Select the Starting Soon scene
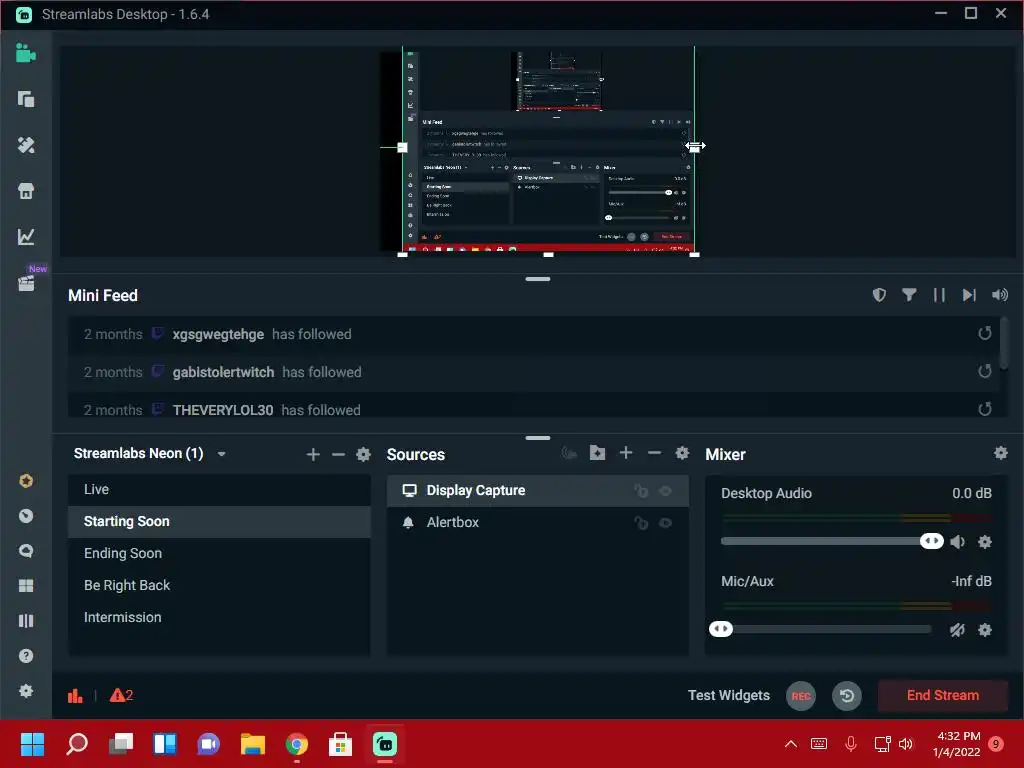The image size is (1024, 768). tap(219, 522)
